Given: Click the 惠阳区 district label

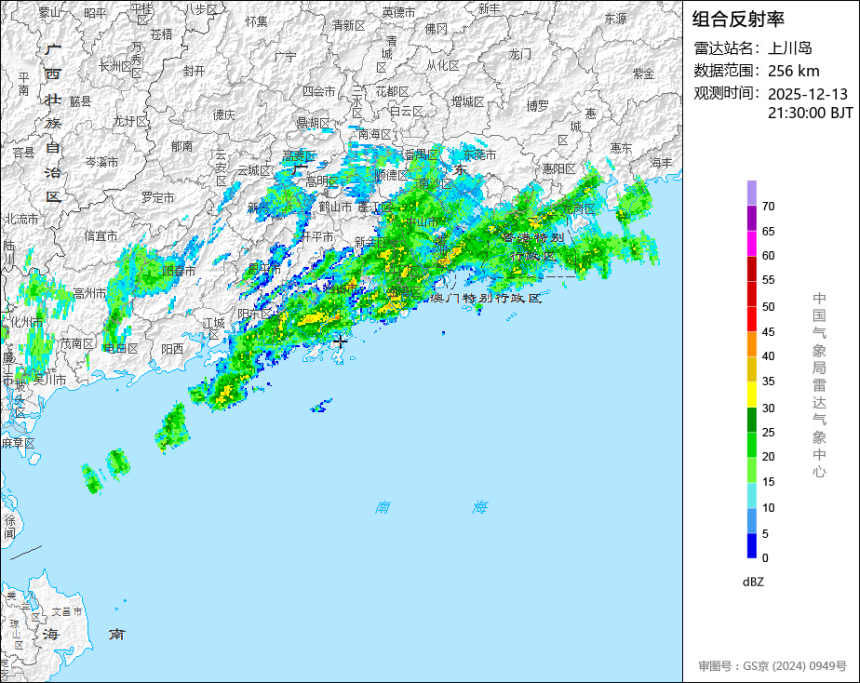Looking at the screenshot, I should [x=559, y=169].
